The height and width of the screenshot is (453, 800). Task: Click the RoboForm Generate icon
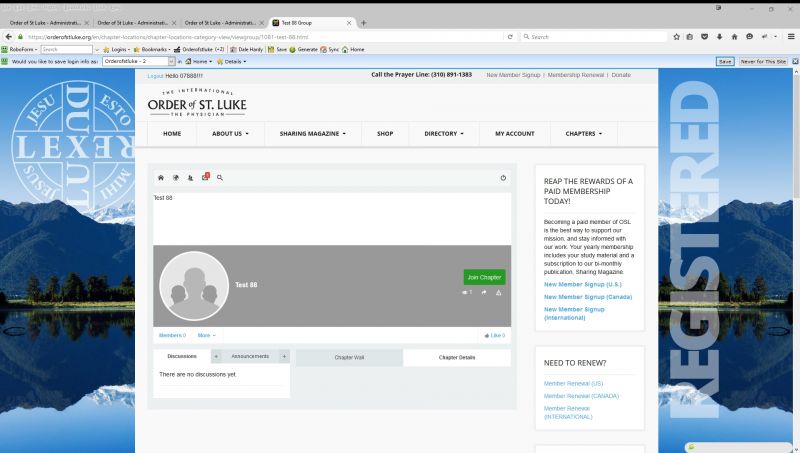(x=304, y=49)
